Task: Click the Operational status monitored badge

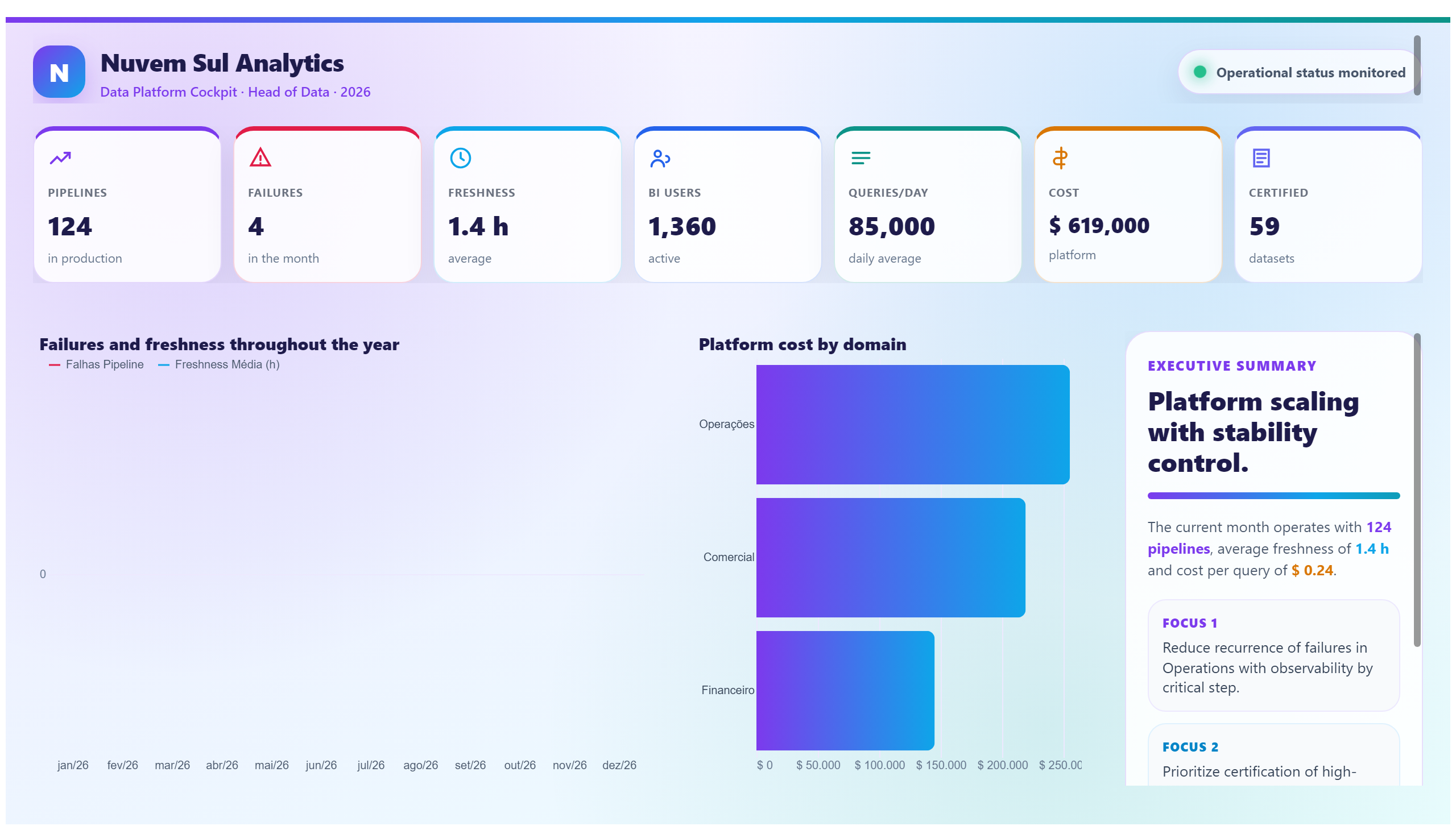Action: [x=1298, y=72]
